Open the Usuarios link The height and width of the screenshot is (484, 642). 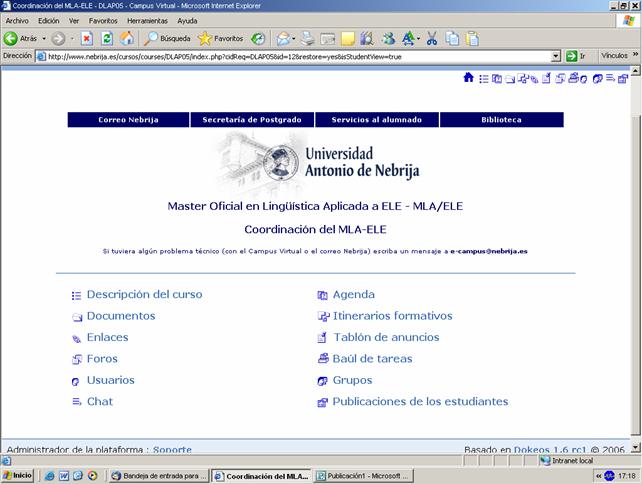[111, 380]
